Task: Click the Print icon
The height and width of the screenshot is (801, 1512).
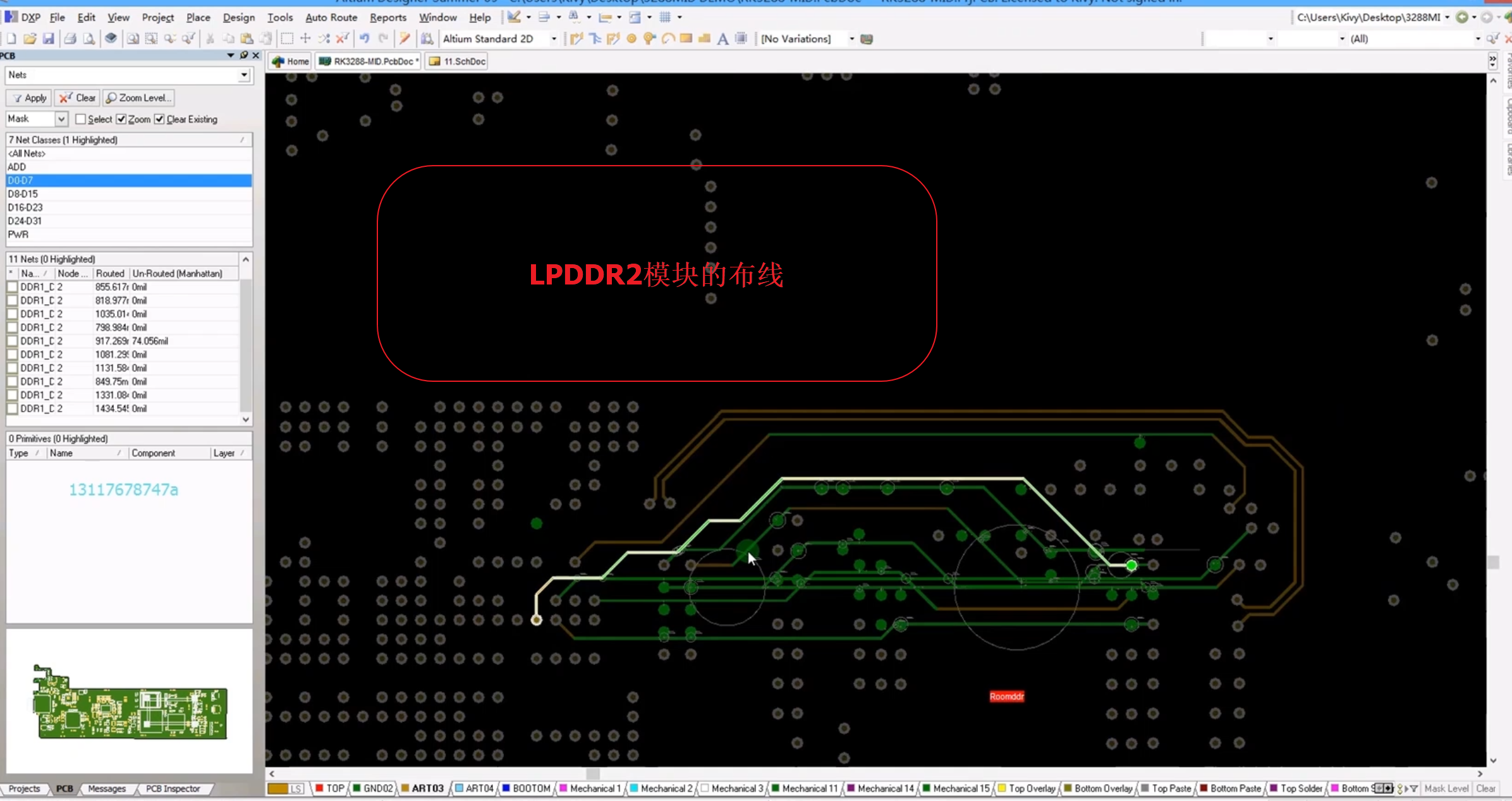Action: pyautogui.click(x=70, y=39)
